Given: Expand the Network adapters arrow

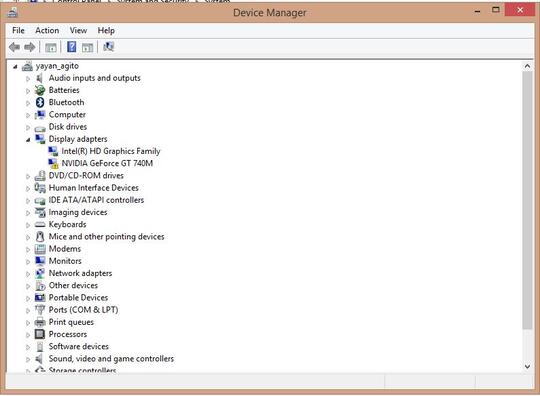Looking at the screenshot, I should (x=28, y=274).
